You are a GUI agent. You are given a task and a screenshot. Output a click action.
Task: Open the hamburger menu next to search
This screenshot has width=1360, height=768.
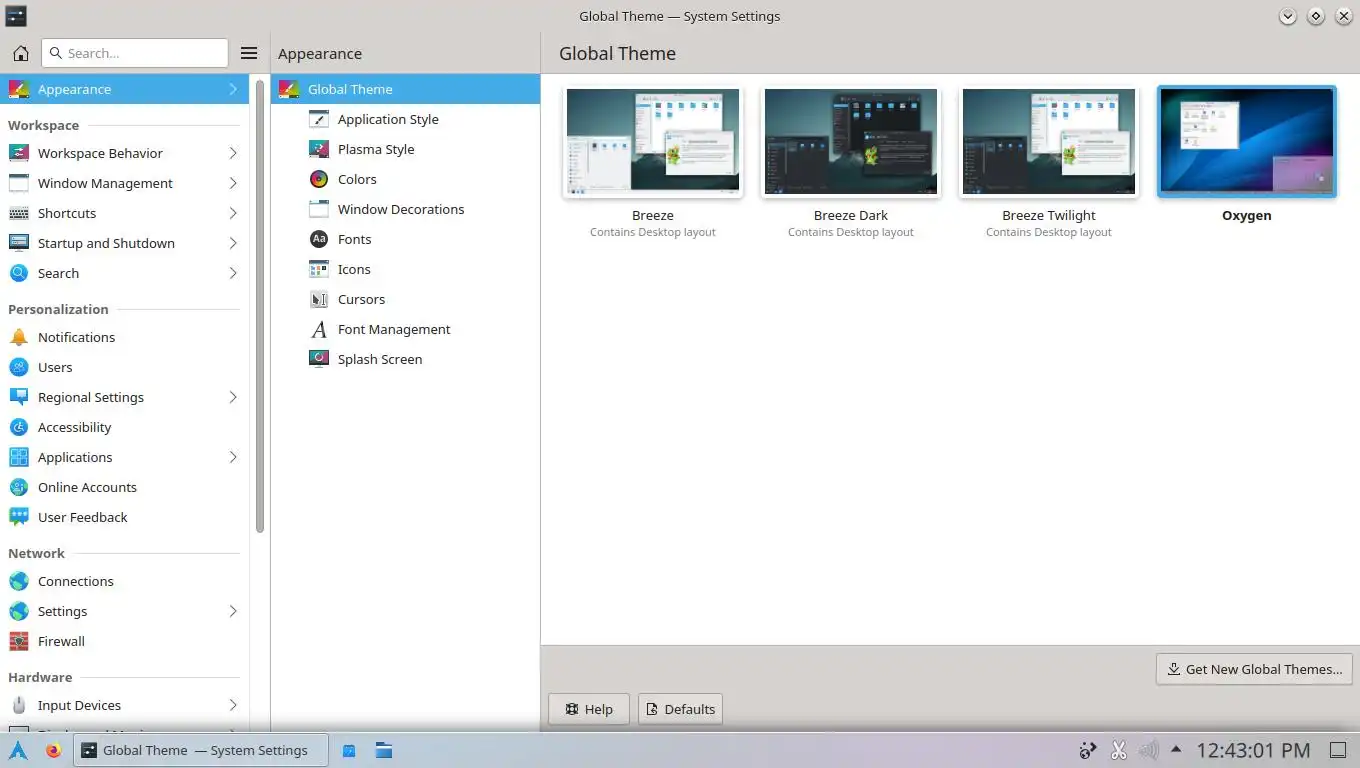coord(250,53)
